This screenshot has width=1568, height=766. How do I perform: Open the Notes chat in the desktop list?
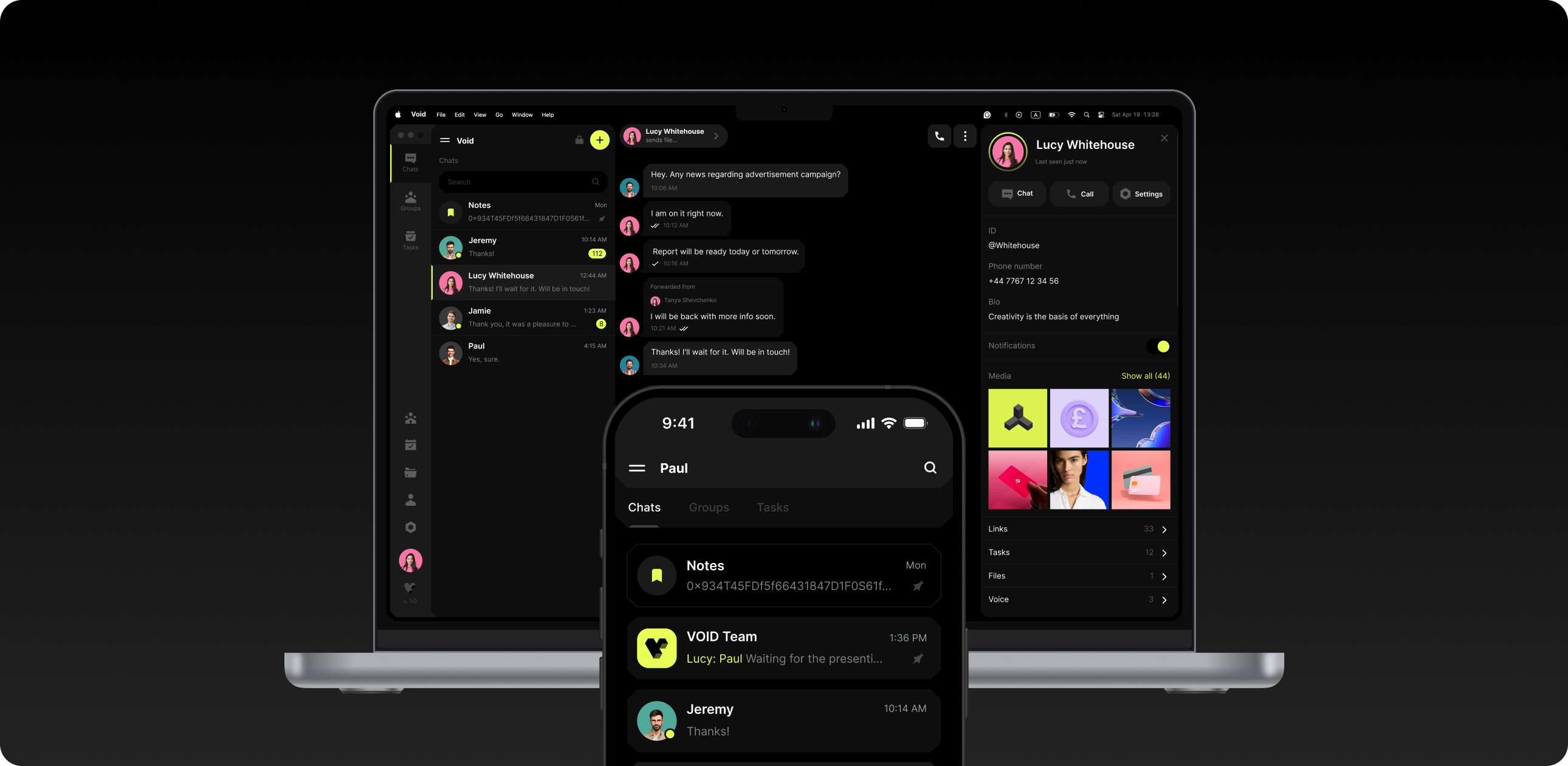pos(523,212)
